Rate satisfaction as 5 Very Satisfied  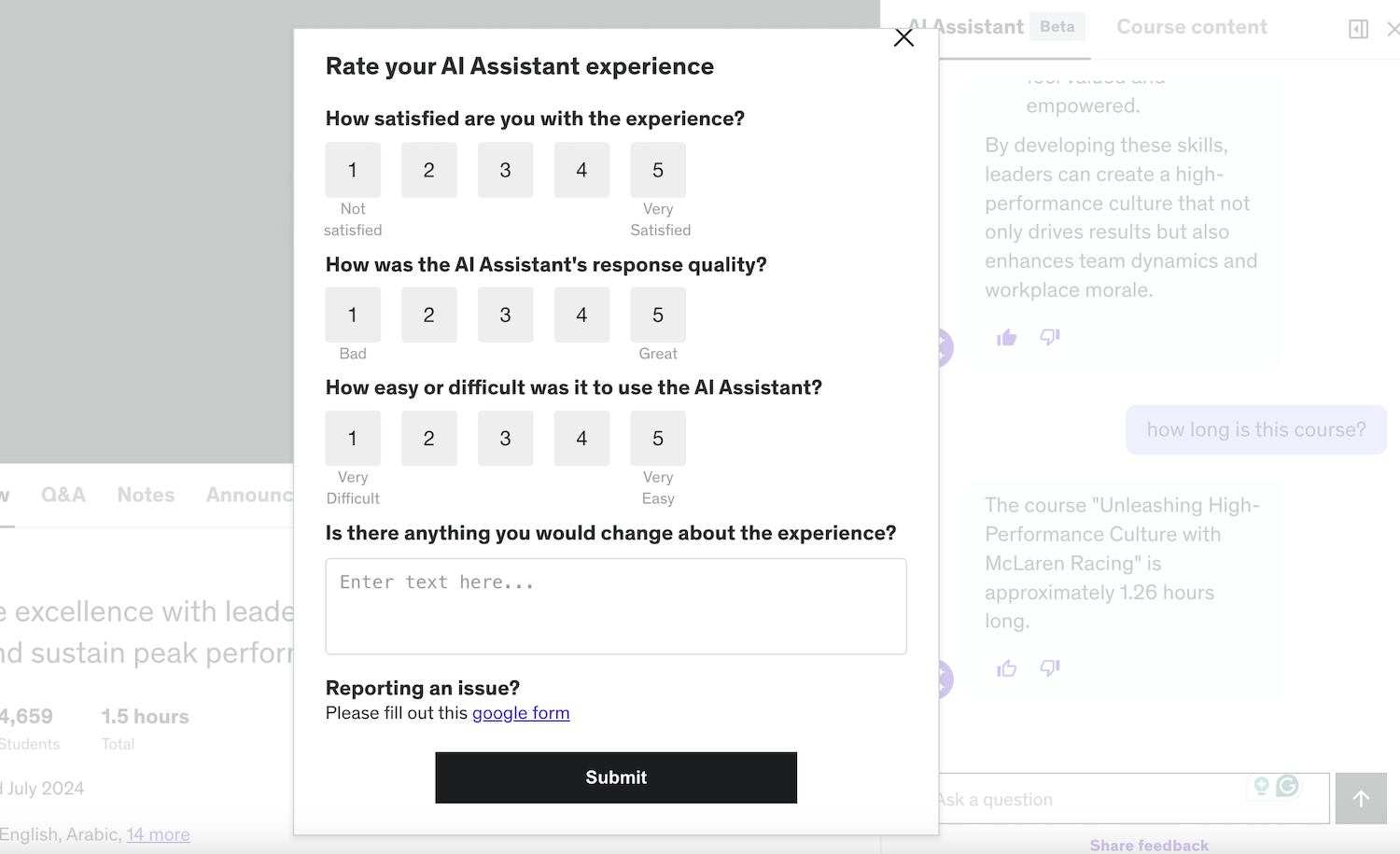[658, 170]
